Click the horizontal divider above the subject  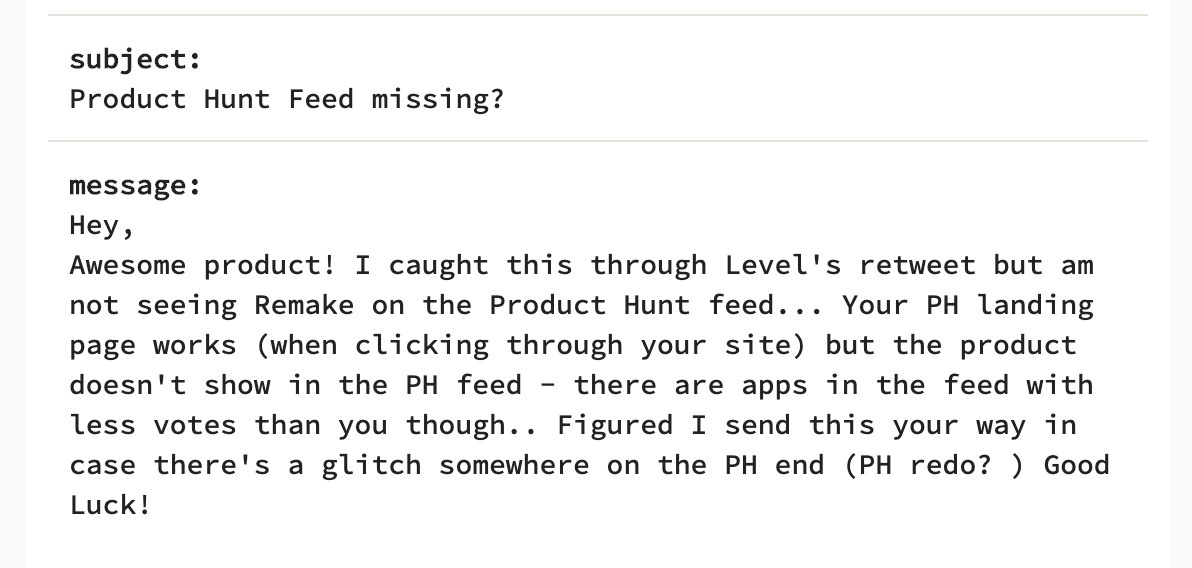pos(597,15)
